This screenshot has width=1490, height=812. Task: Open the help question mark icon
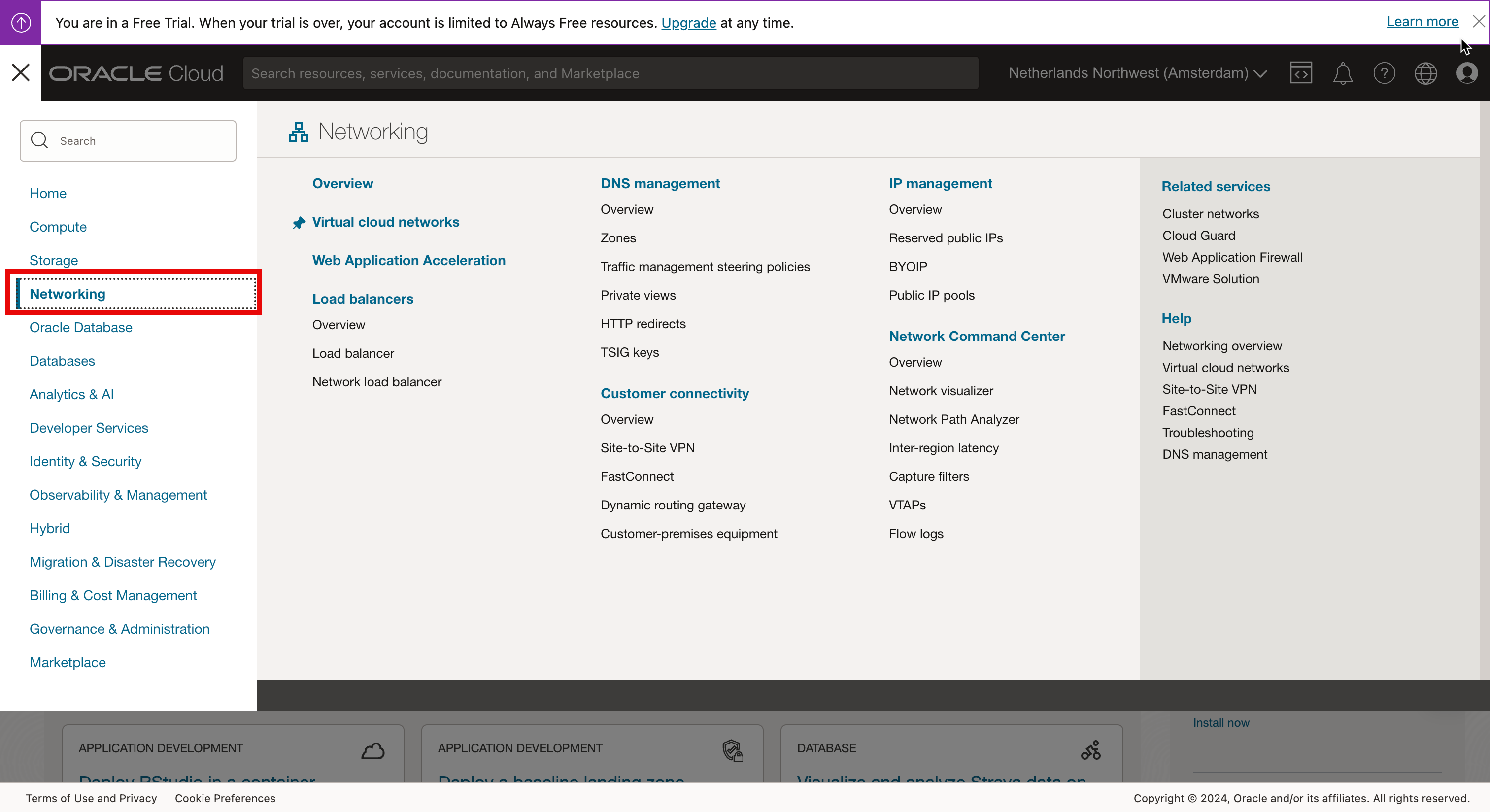coord(1384,73)
